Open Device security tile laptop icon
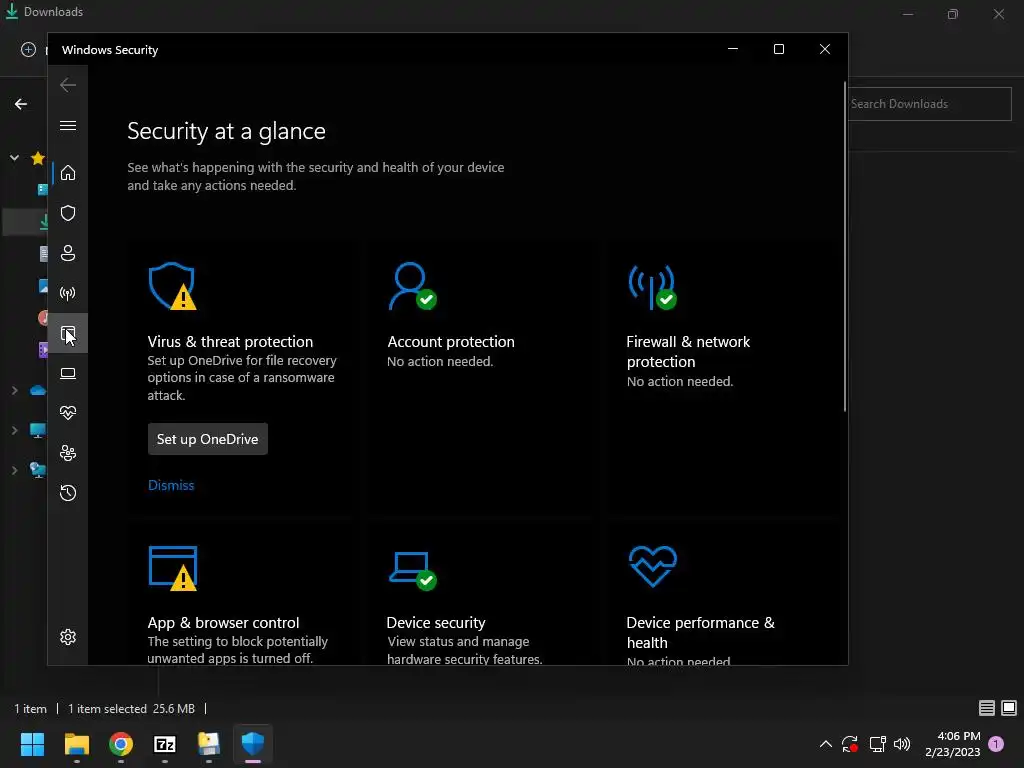 [x=413, y=570]
